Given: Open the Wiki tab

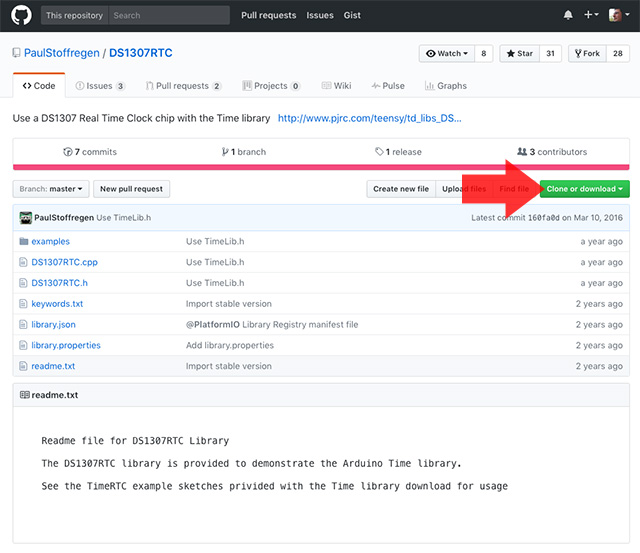Looking at the screenshot, I should pos(336,86).
